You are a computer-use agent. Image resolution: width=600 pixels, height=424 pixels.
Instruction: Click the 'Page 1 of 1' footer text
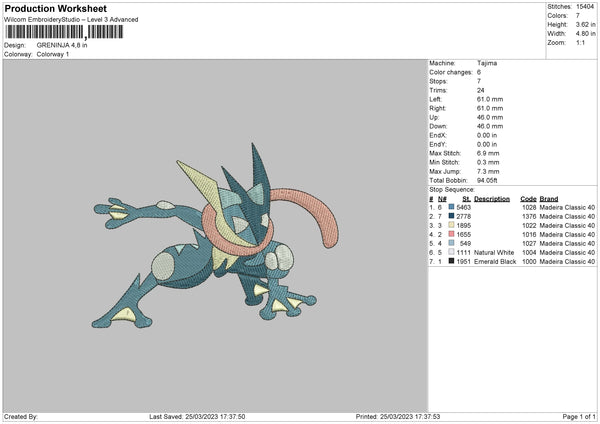pyautogui.click(x=579, y=417)
